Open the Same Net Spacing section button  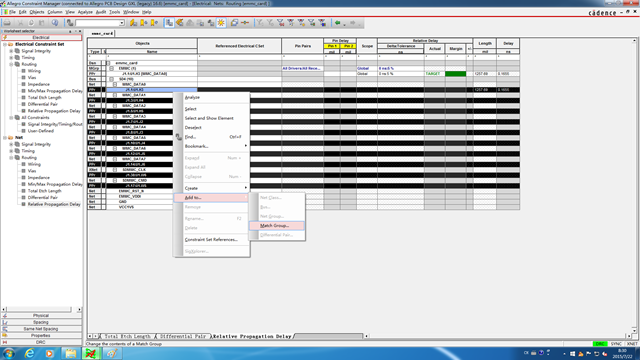coord(41,329)
